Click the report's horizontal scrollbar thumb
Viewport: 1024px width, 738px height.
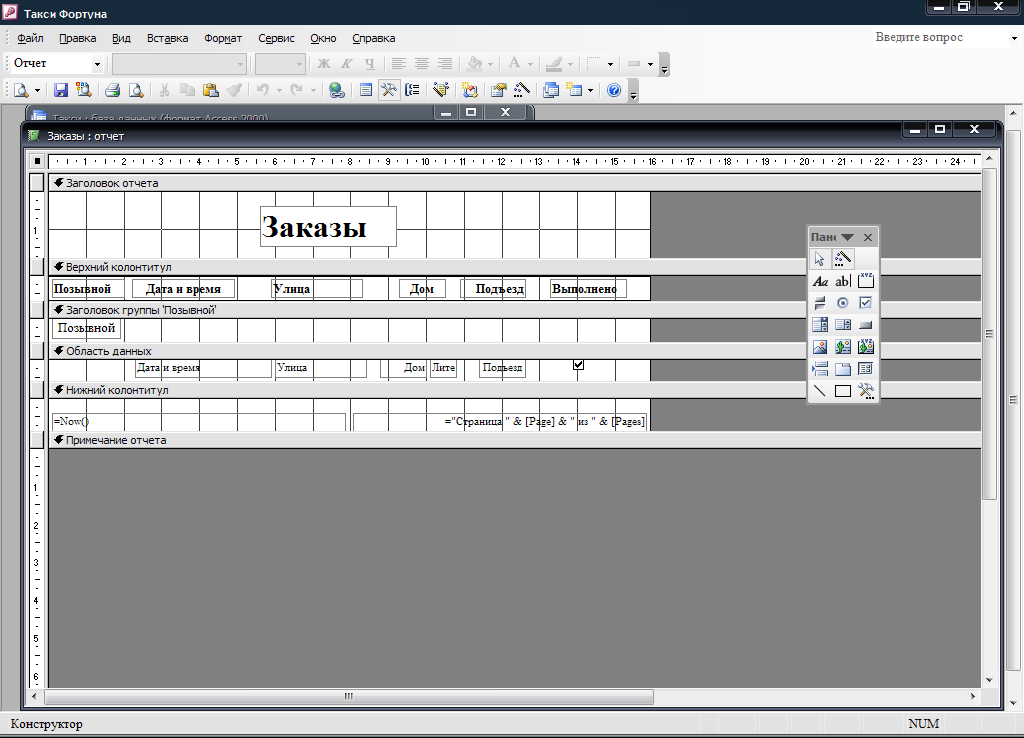(x=349, y=696)
